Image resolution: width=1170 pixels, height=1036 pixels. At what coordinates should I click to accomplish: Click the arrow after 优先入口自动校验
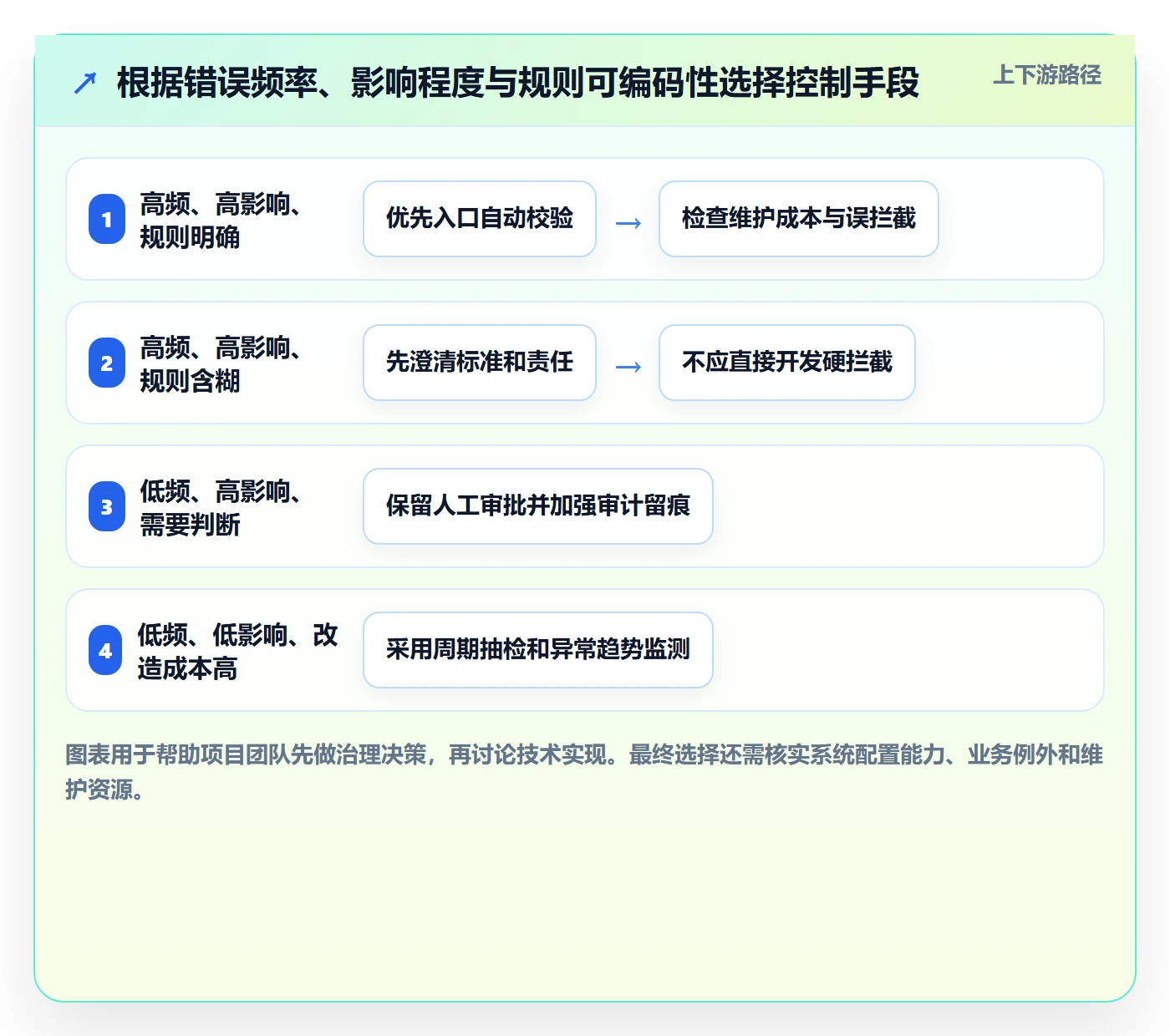[x=628, y=223]
